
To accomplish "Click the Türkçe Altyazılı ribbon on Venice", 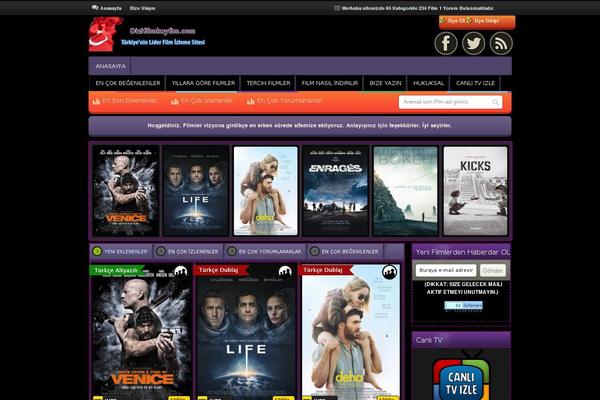I will point(116,270).
